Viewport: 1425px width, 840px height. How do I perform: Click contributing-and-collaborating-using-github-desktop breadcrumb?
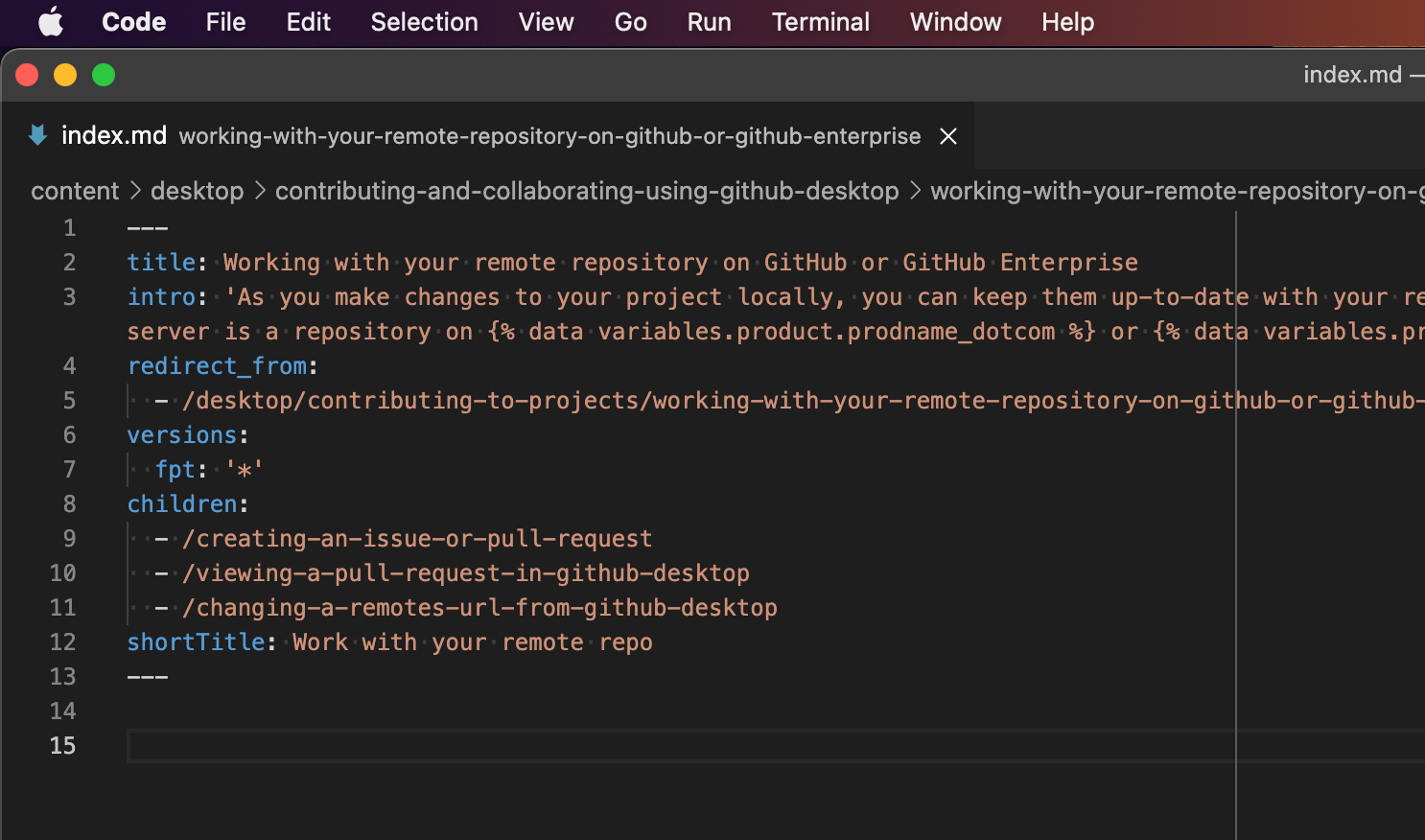click(x=587, y=191)
